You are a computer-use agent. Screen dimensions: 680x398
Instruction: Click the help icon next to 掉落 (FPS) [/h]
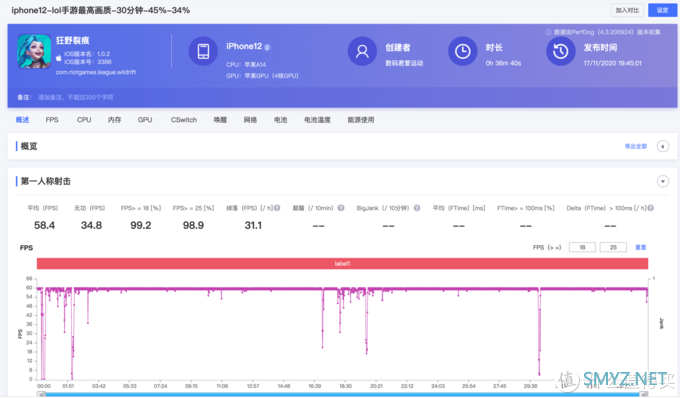coord(277,208)
